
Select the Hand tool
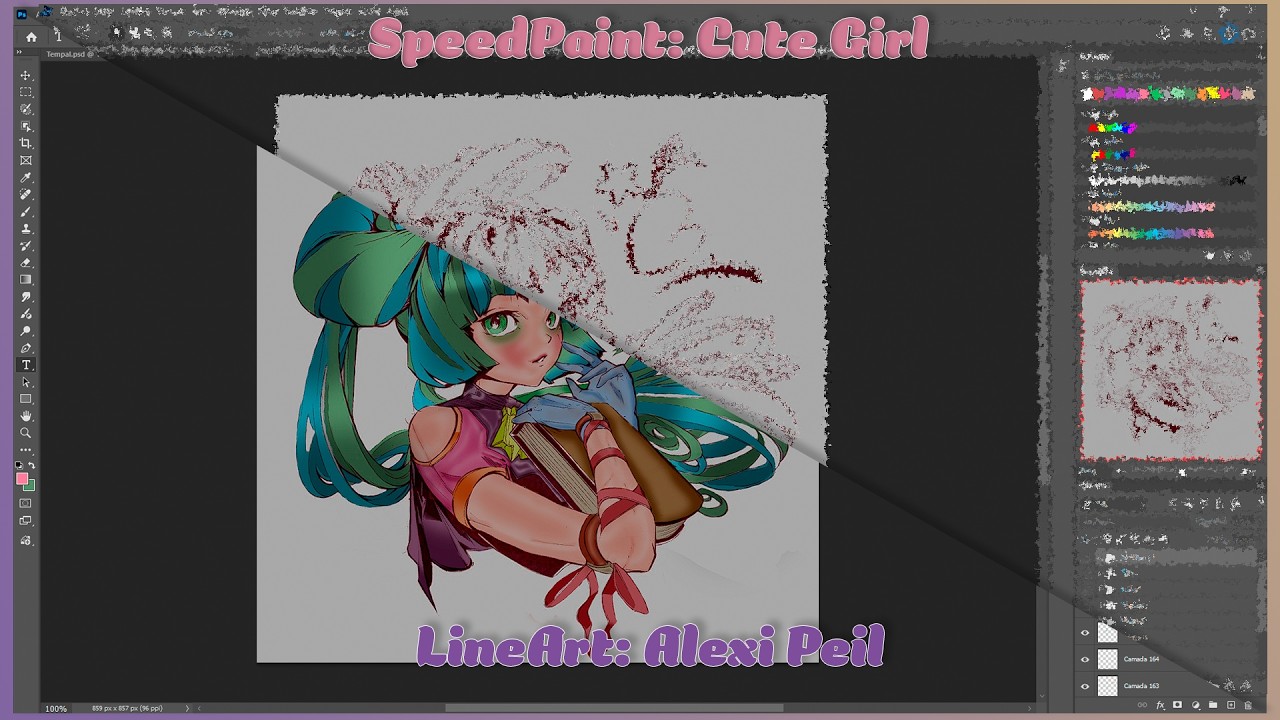point(26,416)
